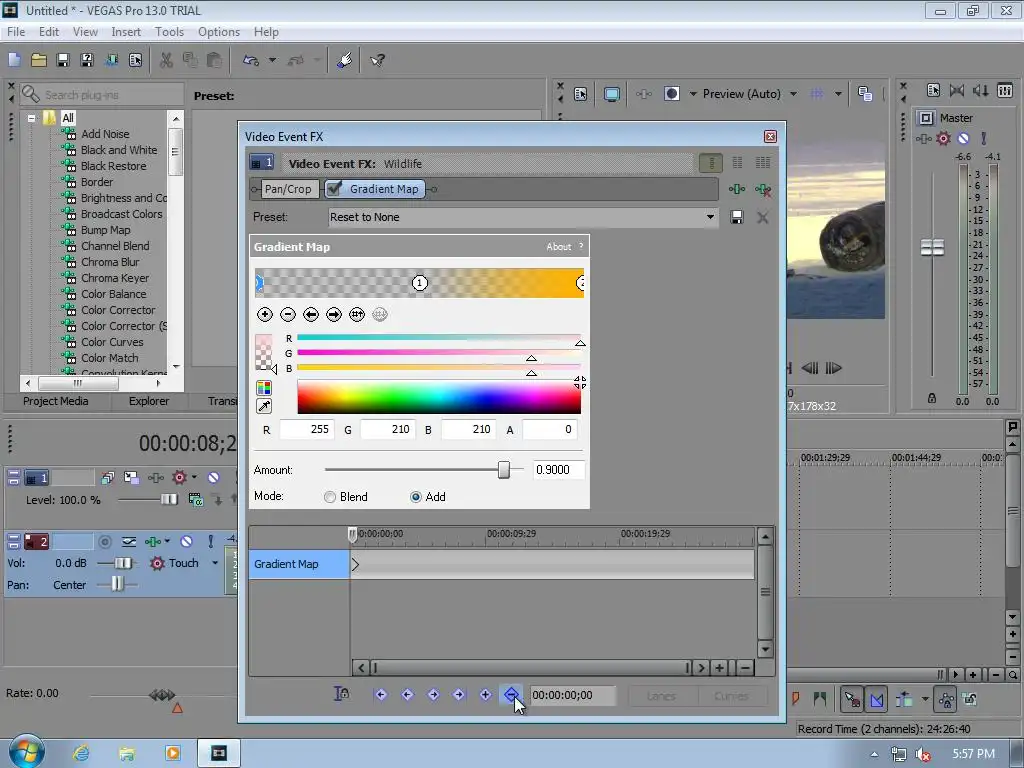This screenshot has height=768, width=1024.
Task: Open the Preview (Auto) quality dropdown
Action: pyautogui.click(x=793, y=94)
